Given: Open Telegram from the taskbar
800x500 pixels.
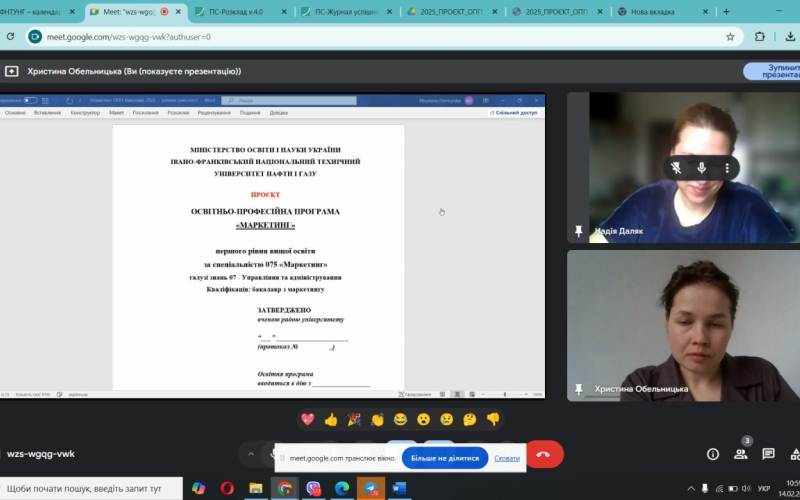Looking at the screenshot, I should [371, 489].
